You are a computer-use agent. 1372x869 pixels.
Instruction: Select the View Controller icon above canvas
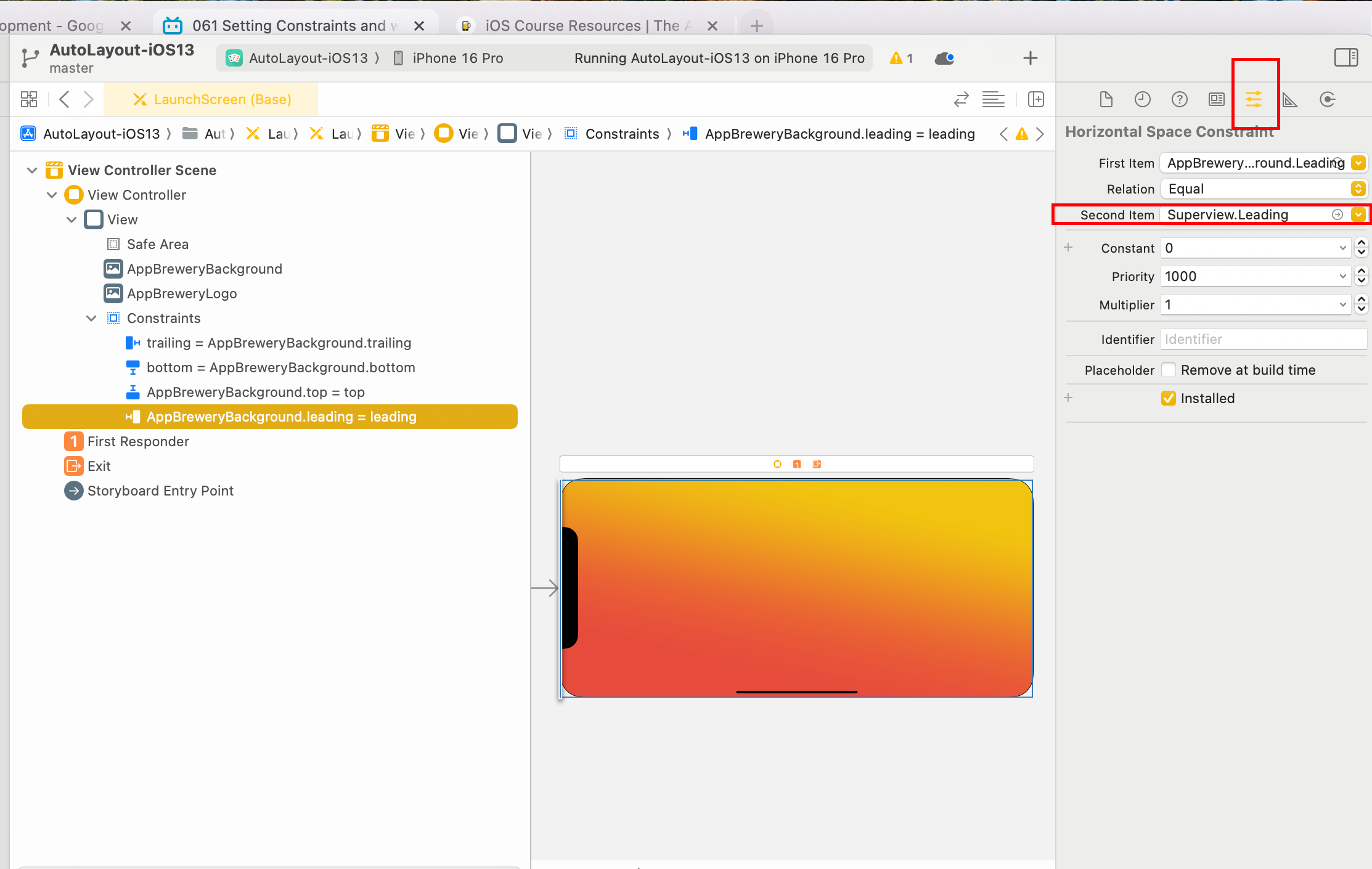tap(777, 464)
